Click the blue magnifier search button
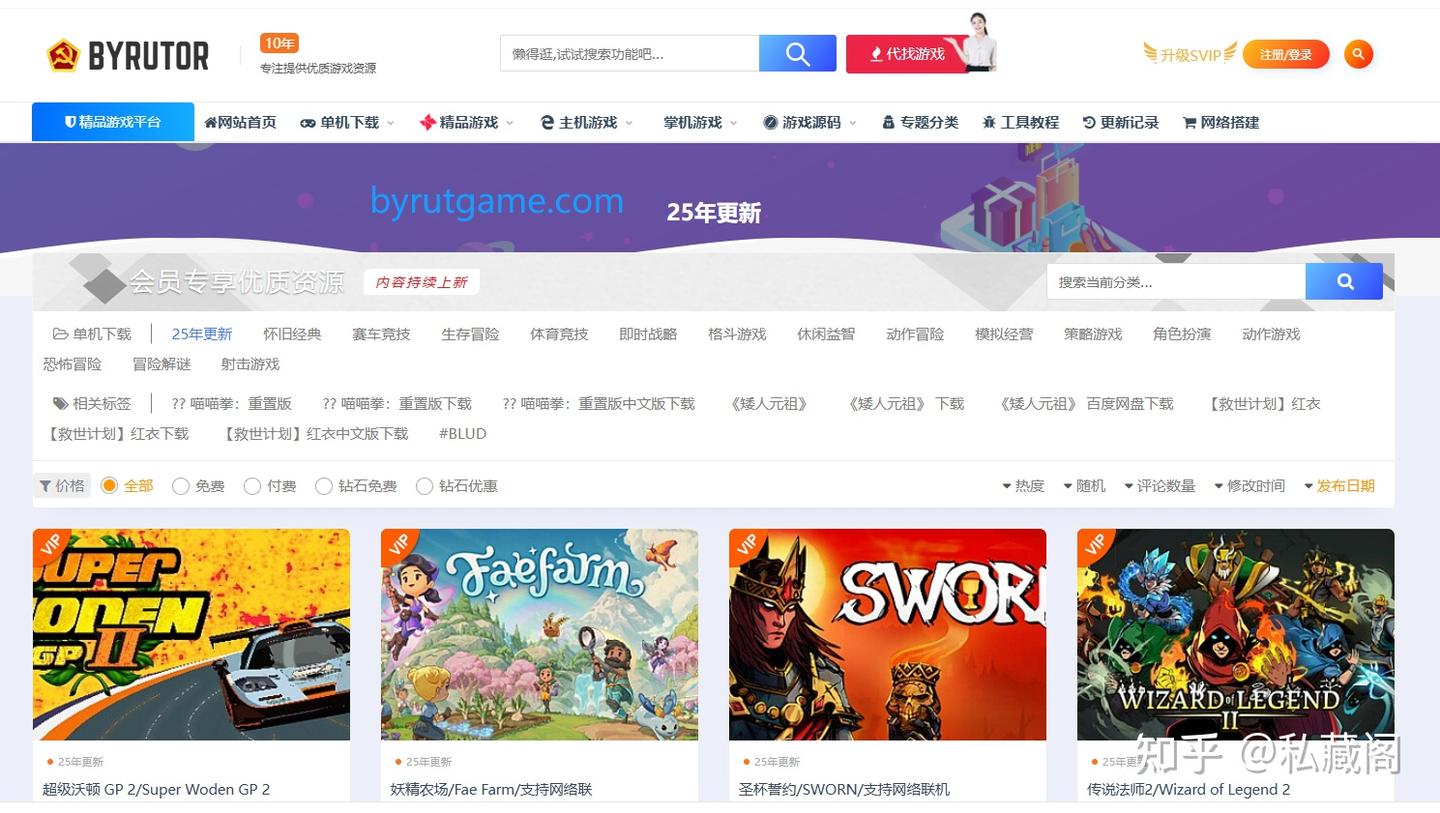 coord(797,52)
